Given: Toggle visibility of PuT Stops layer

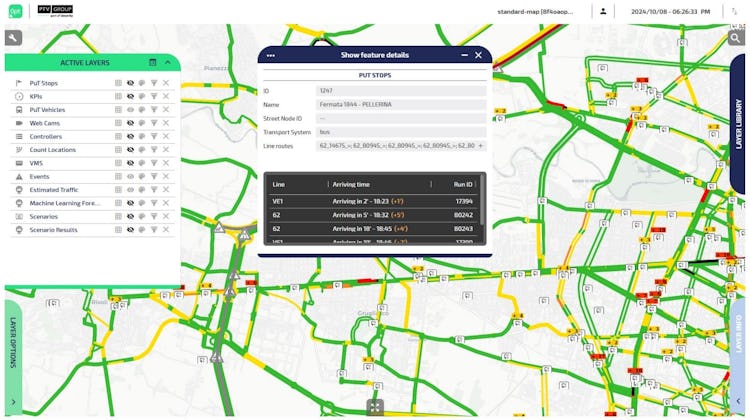Looking at the screenshot, I should [x=130, y=83].
